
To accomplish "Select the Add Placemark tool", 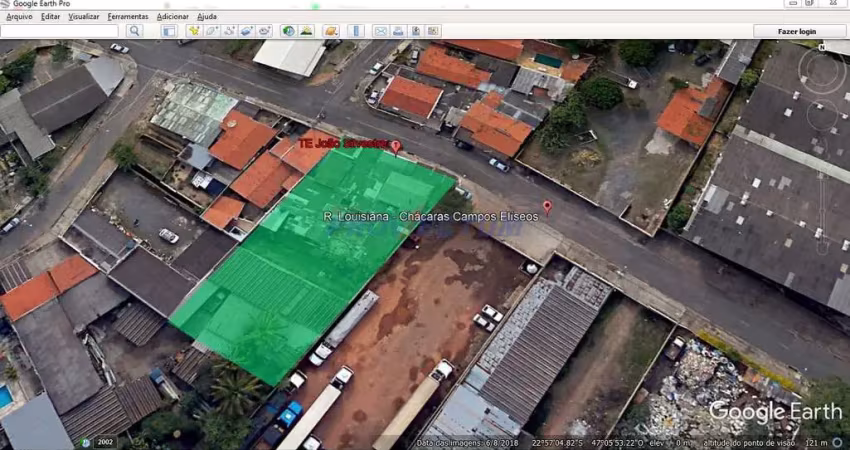I will click(193, 31).
